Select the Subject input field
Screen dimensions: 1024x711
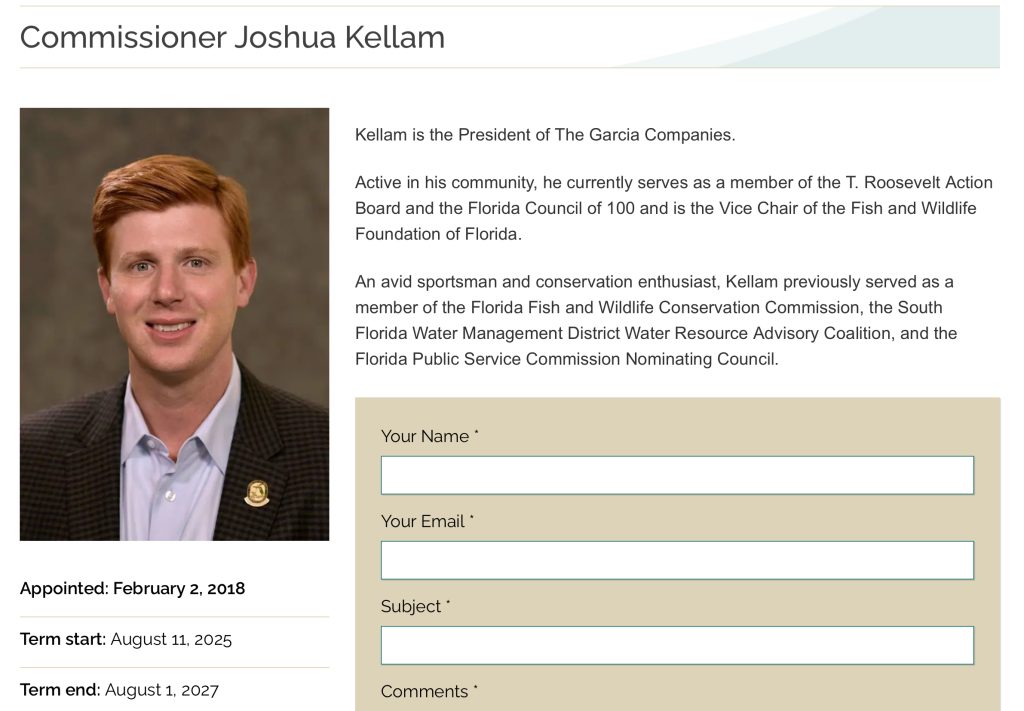tap(677, 645)
